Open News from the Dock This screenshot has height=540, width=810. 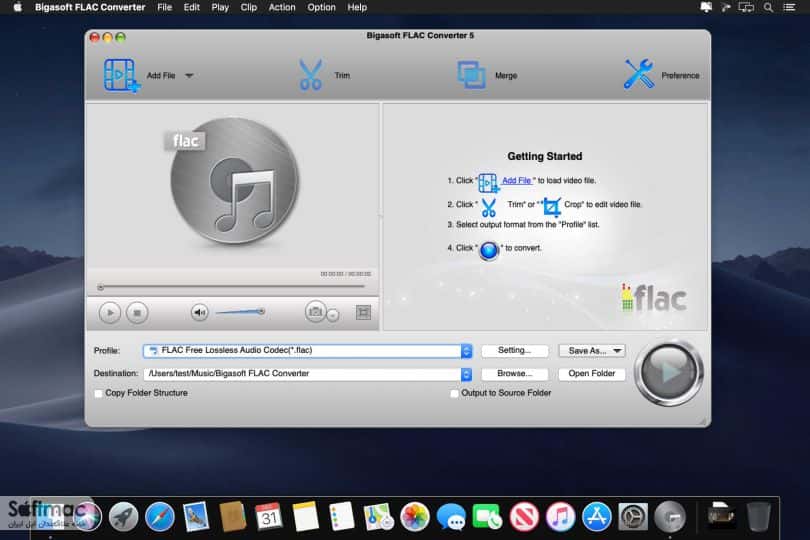click(524, 516)
